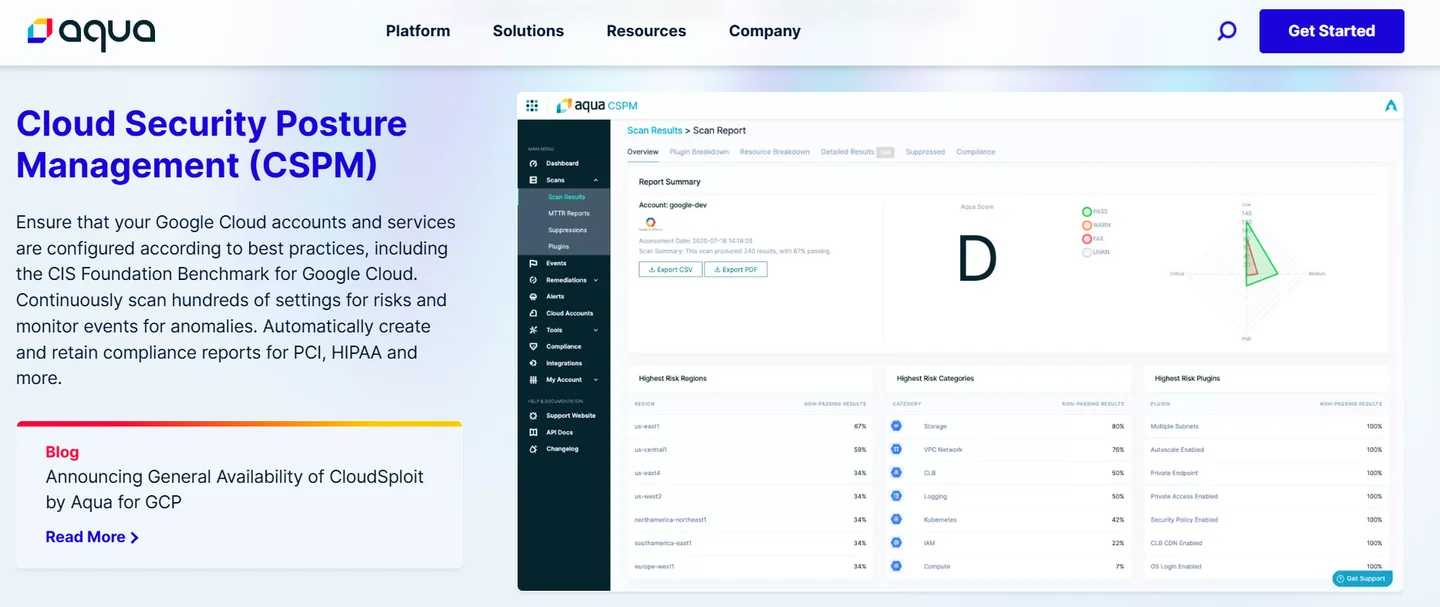The height and width of the screenshot is (607, 1440).
Task: Click the Support Website gear icon
Action: 533,416
